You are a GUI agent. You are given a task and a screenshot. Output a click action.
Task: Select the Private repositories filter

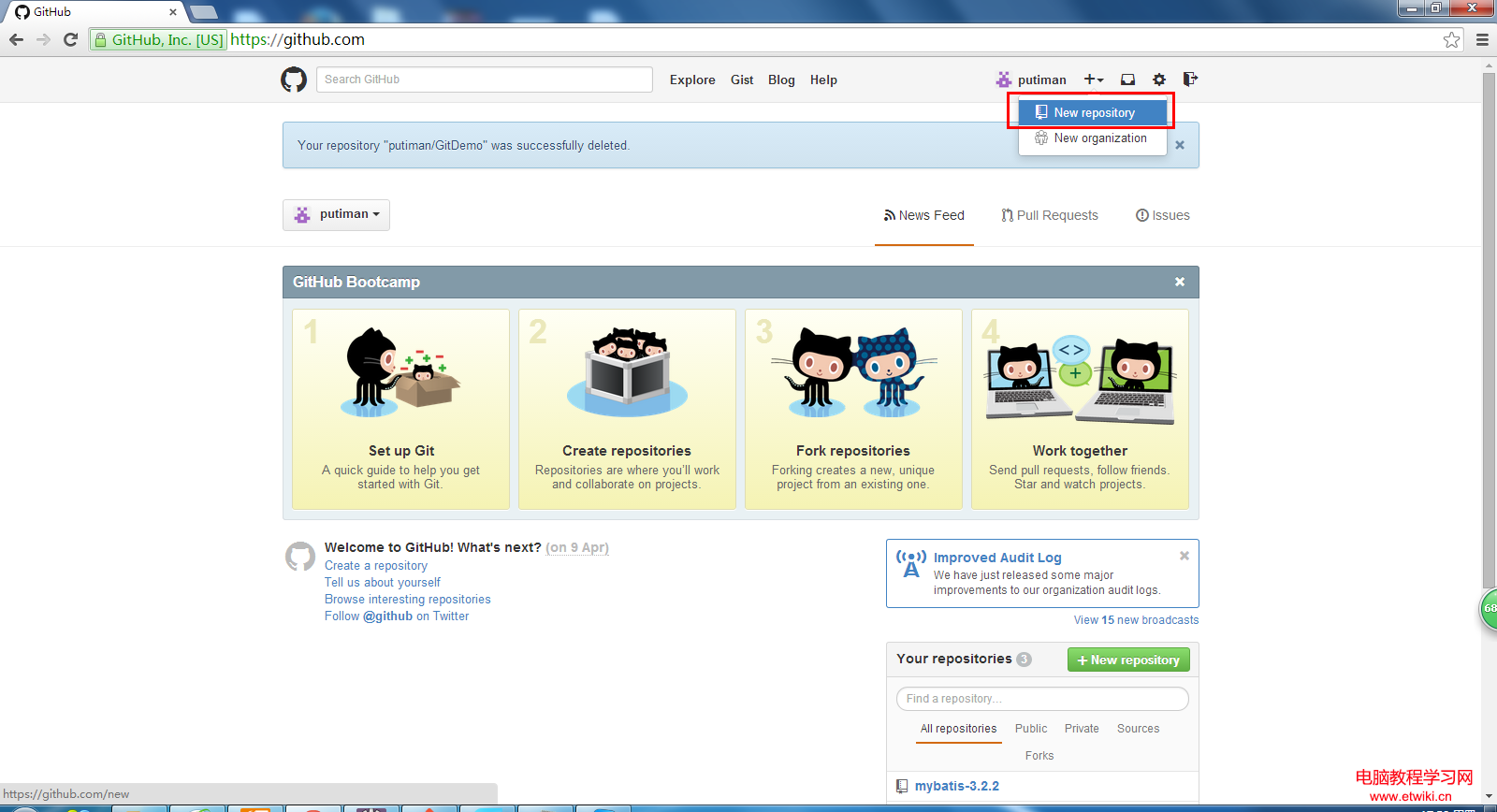pos(1082,729)
